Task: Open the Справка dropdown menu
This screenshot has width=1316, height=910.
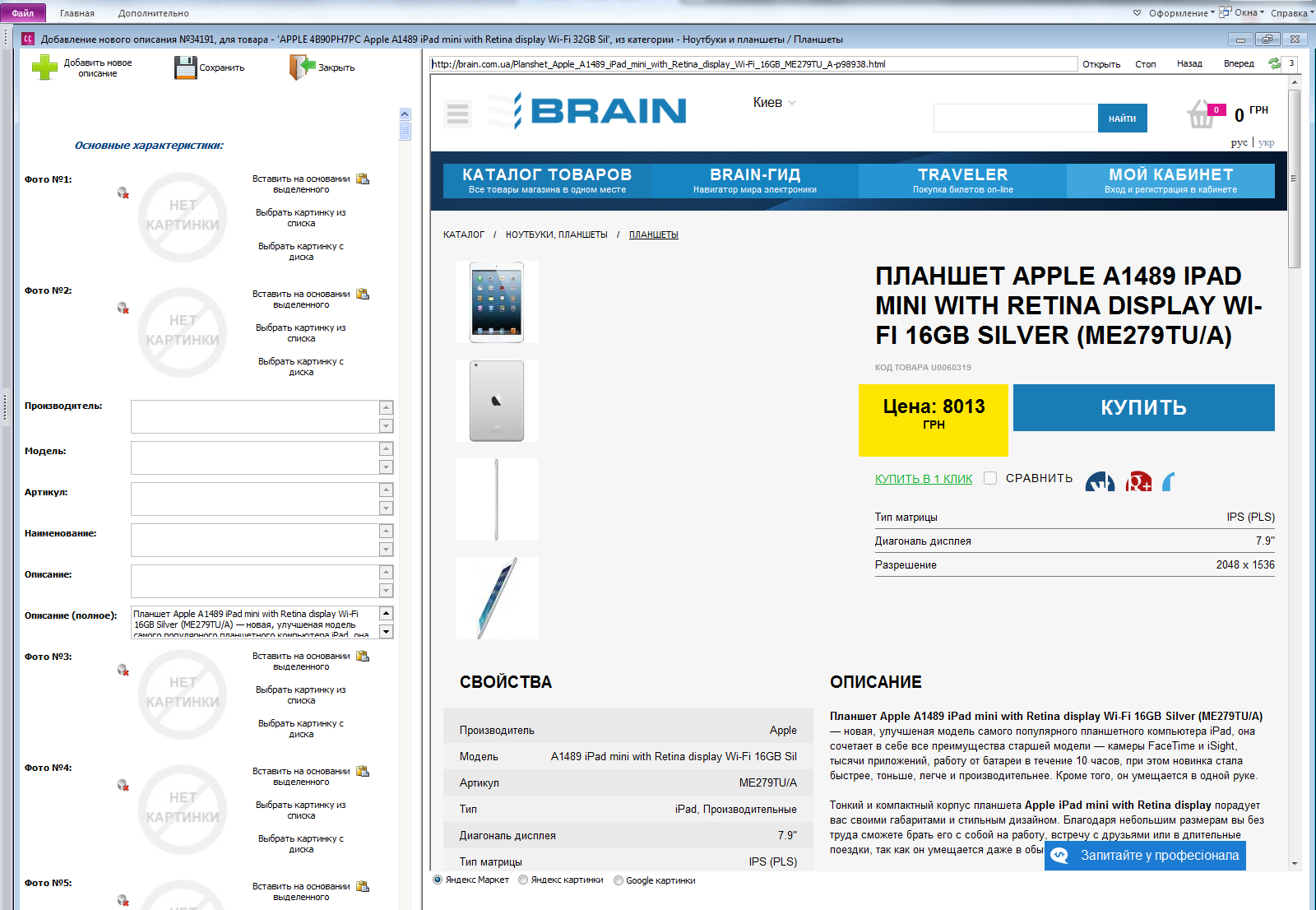Action: click(x=1293, y=13)
